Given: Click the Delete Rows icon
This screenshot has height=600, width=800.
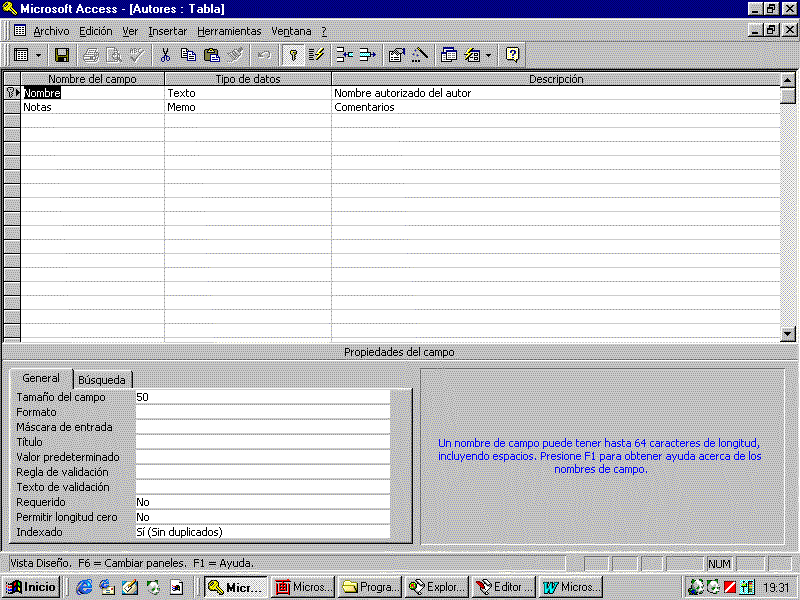Looking at the screenshot, I should pyautogui.click(x=367, y=55).
